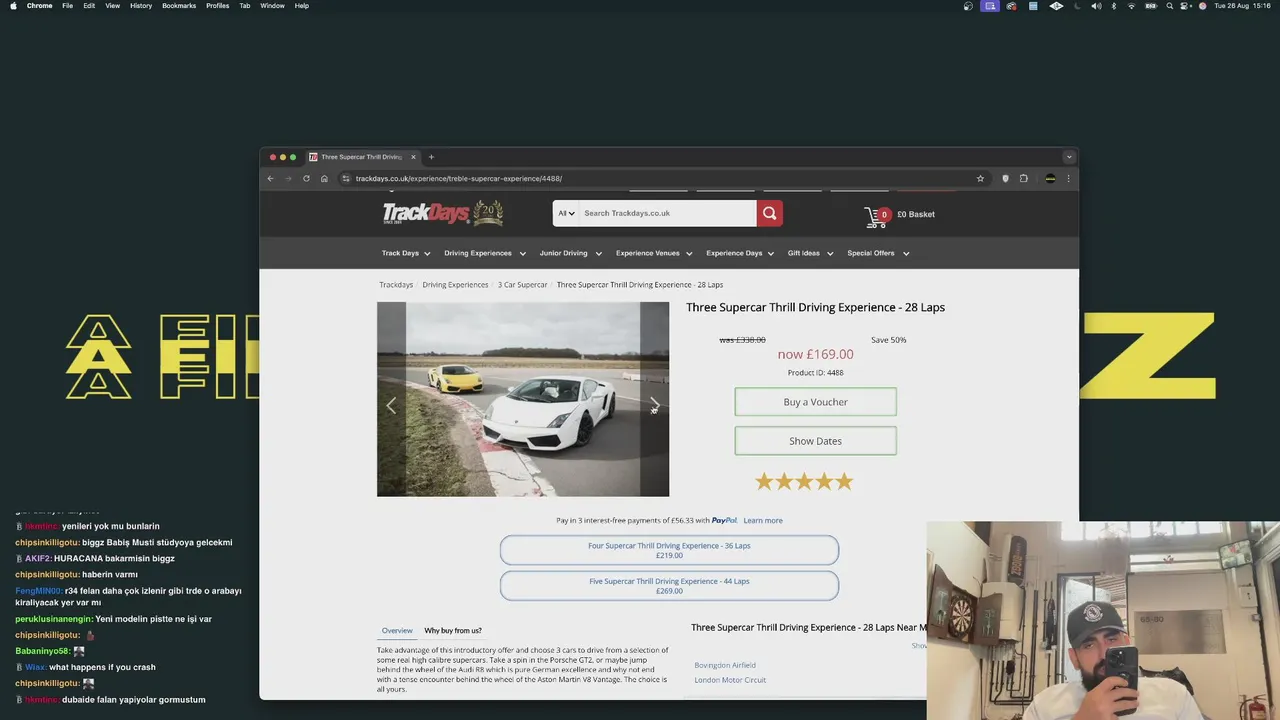Open the Apple menu

pos(13,6)
